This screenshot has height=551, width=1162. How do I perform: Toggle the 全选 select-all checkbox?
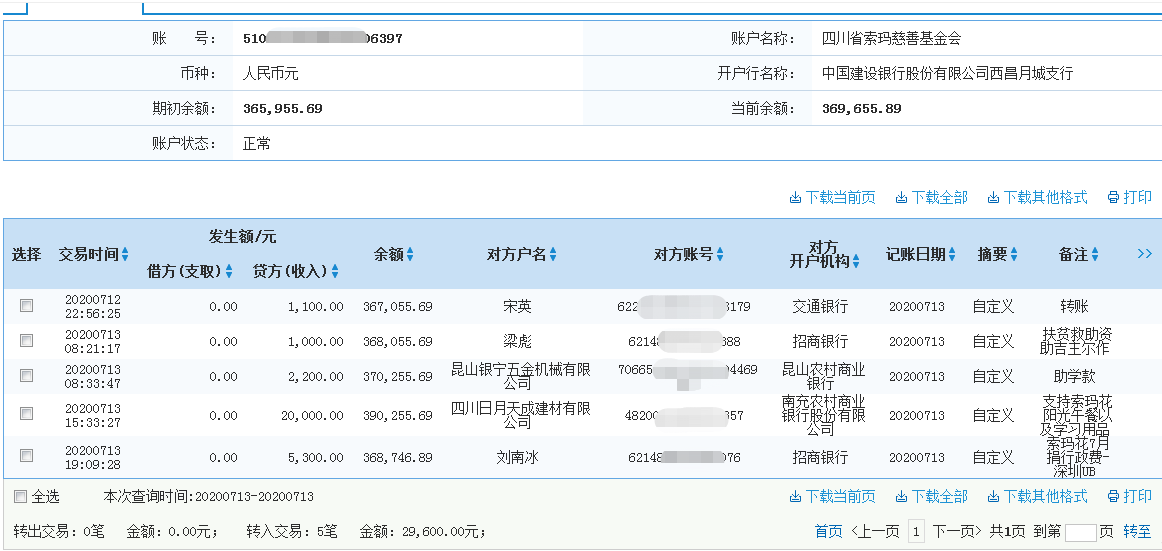coord(21,496)
